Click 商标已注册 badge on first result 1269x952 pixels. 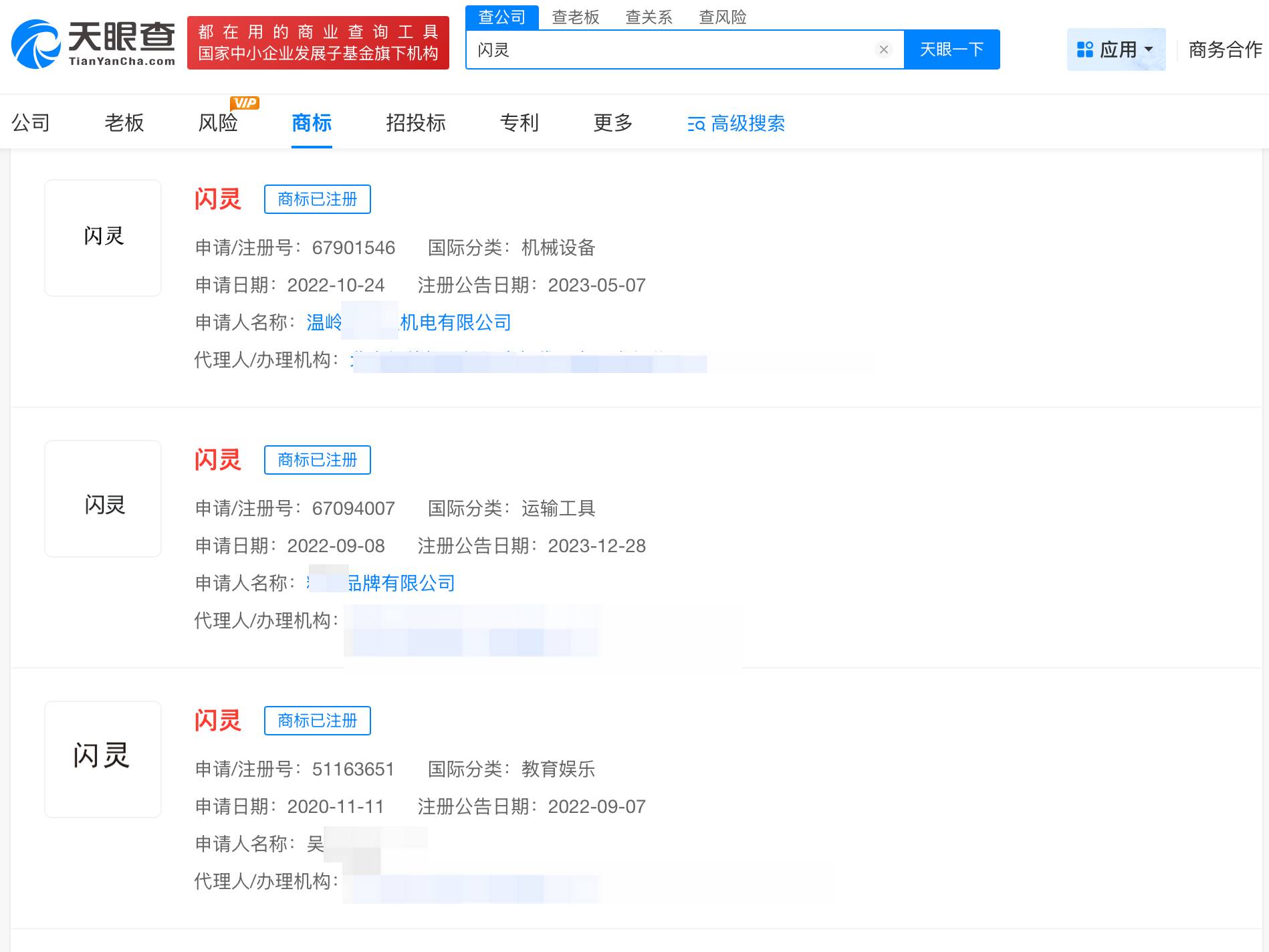[x=318, y=199]
